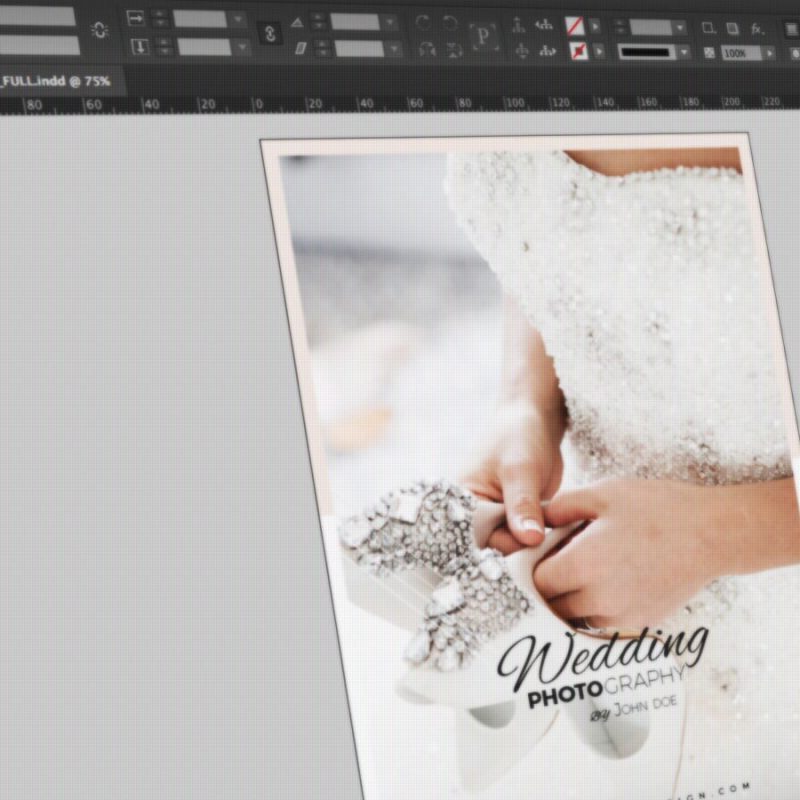Rotate selection 90° clockwise

pyautogui.click(x=423, y=22)
